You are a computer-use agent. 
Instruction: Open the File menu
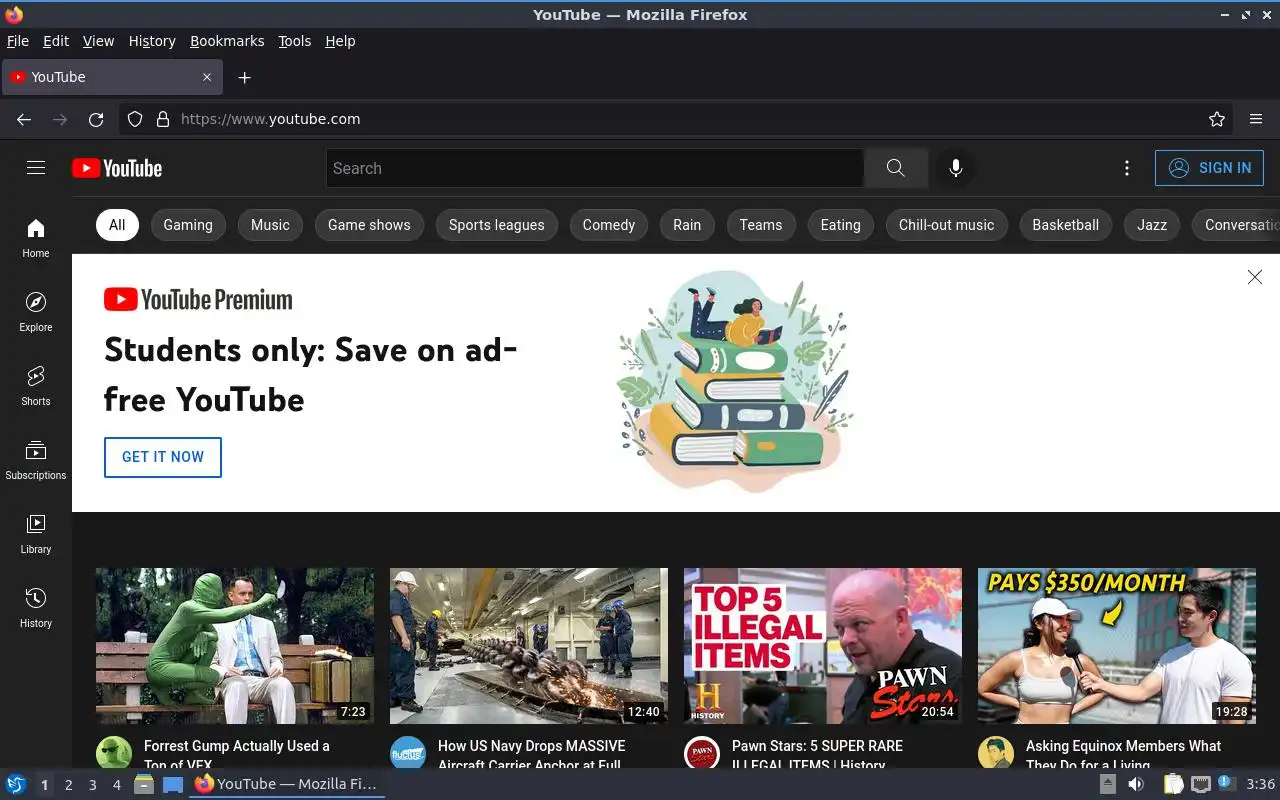click(18, 41)
